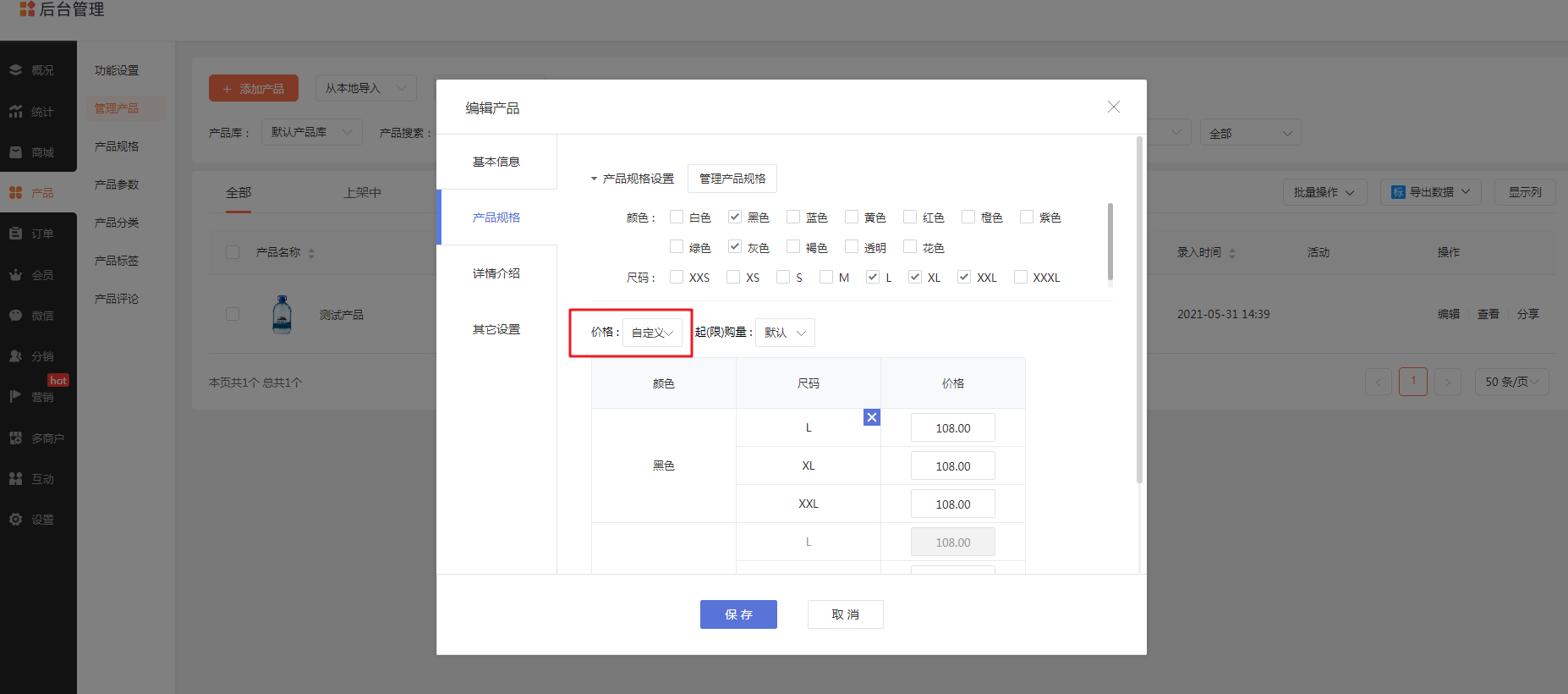The height and width of the screenshot is (694, 1568).
Task: Remove the 黑色 L size row with blue X
Action: [x=872, y=417]
